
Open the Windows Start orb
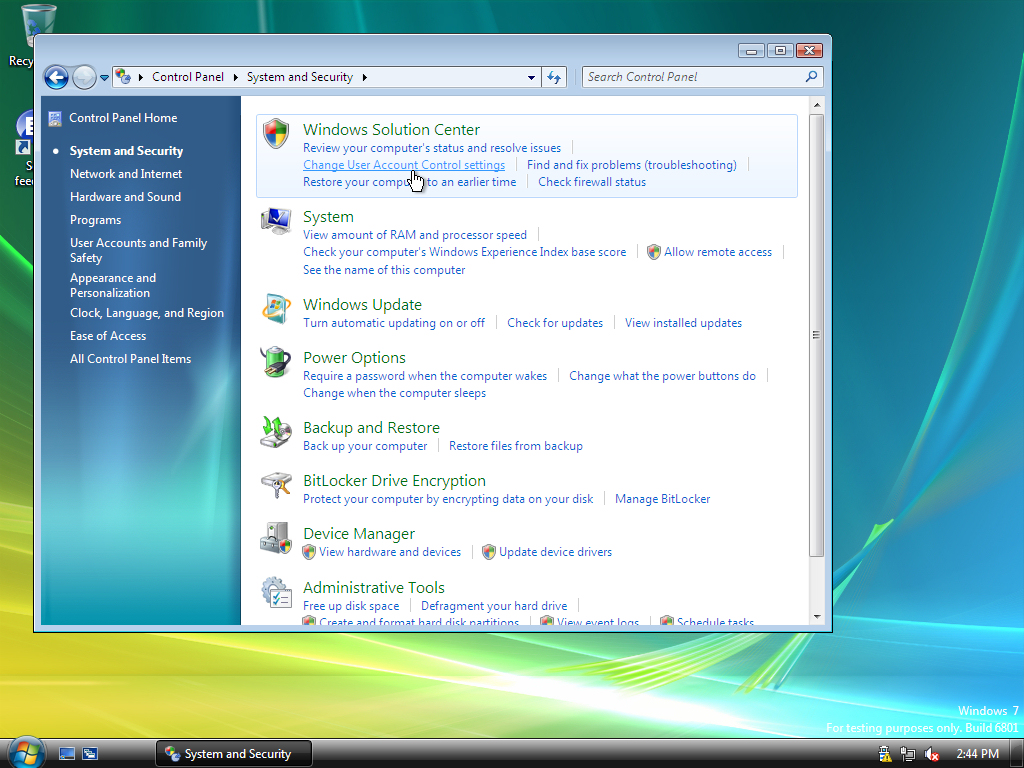point(26,753)
